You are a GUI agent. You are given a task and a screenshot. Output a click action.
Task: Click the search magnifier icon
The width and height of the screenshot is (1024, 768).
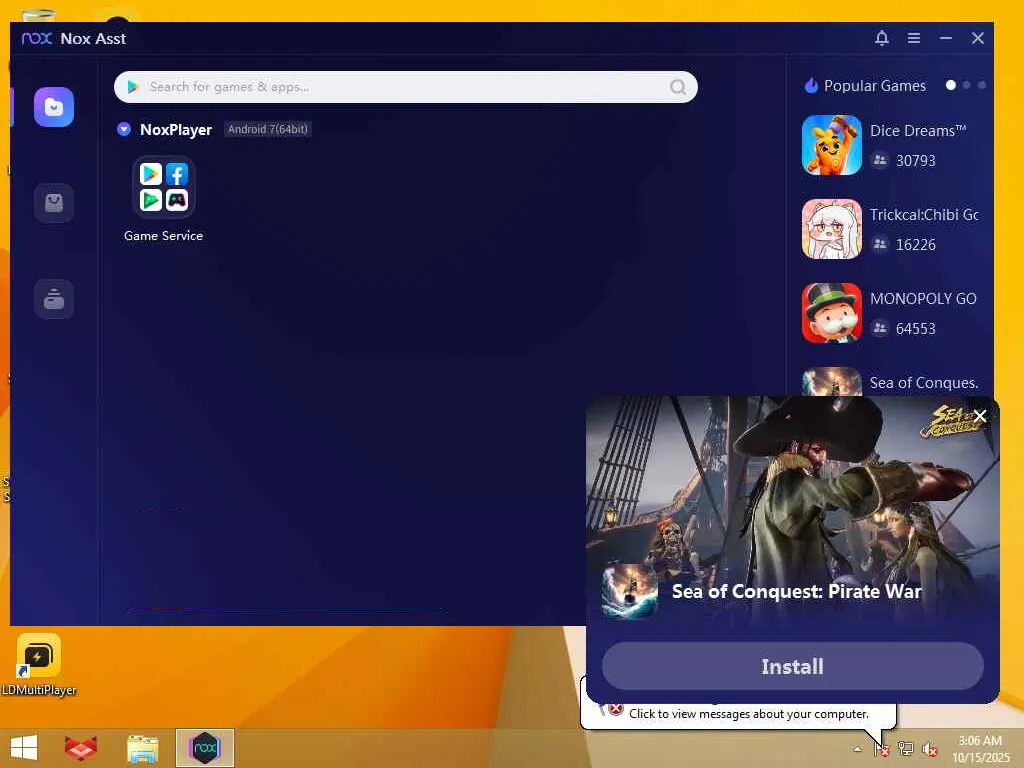[678, 87]
